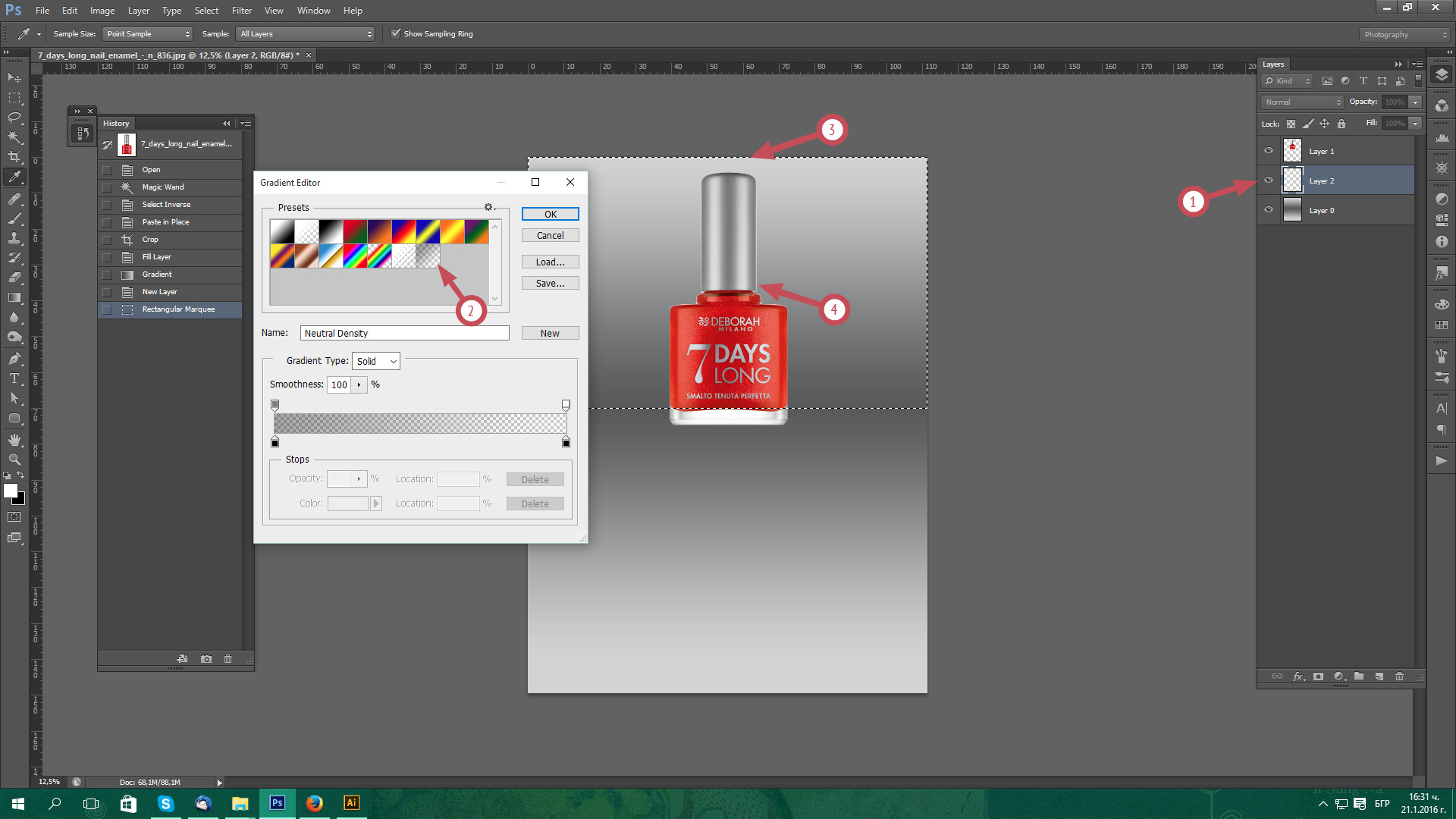The height and width of the screenshot is (819, 1456).
Task: Toggle history brush source box for Crop state
Action: 107,240
